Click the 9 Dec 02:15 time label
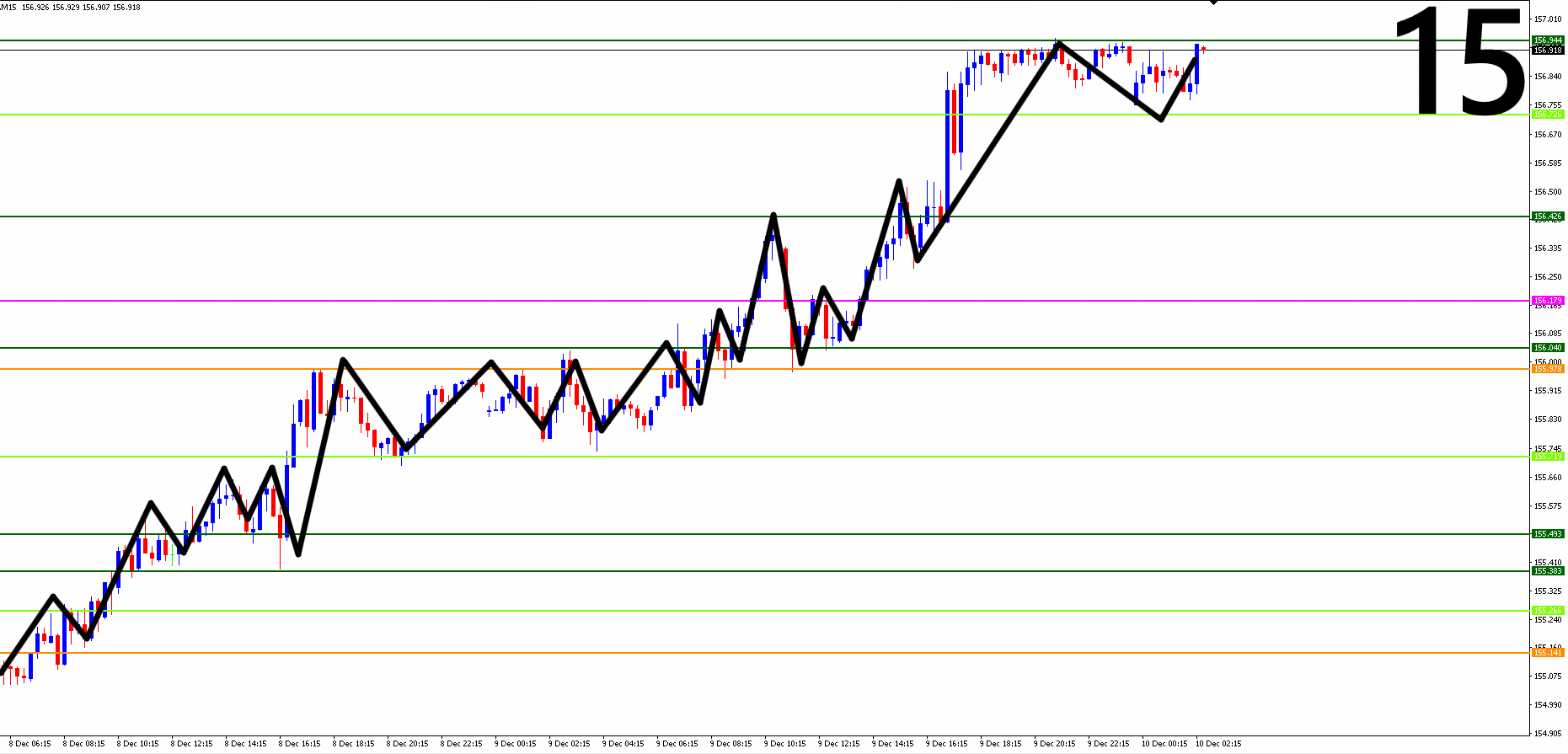1568x754 pixels. pos(570,744)
